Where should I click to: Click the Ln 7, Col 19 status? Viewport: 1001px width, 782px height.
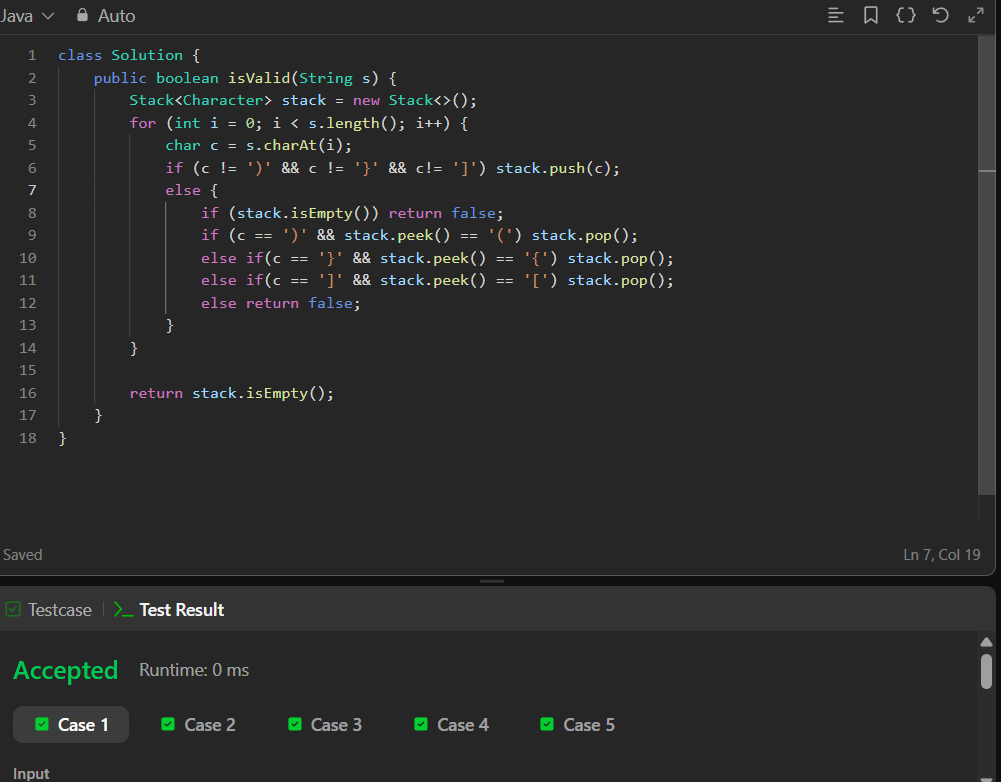click(942, 555)
